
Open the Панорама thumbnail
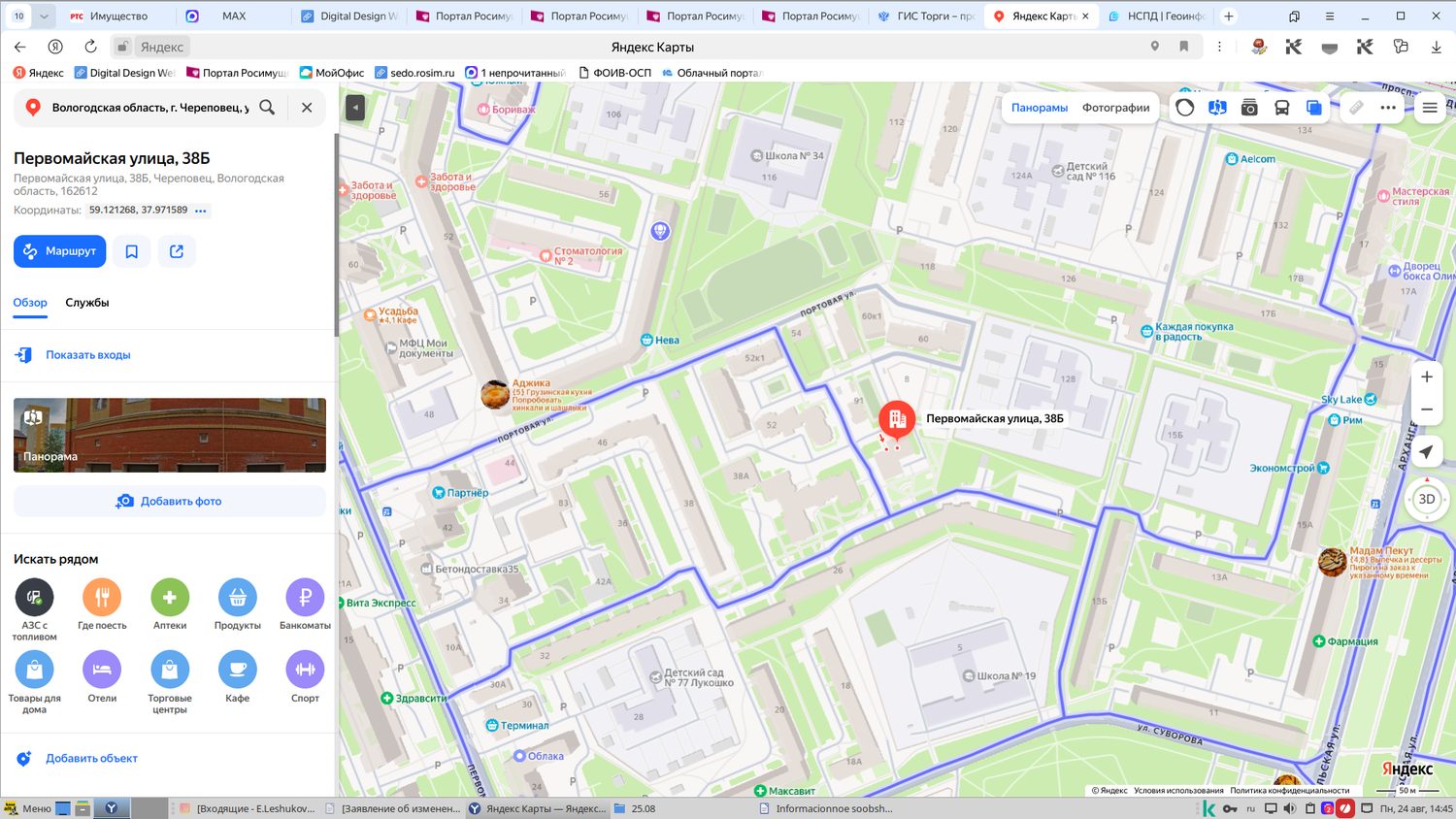click(x=170, y=435)
